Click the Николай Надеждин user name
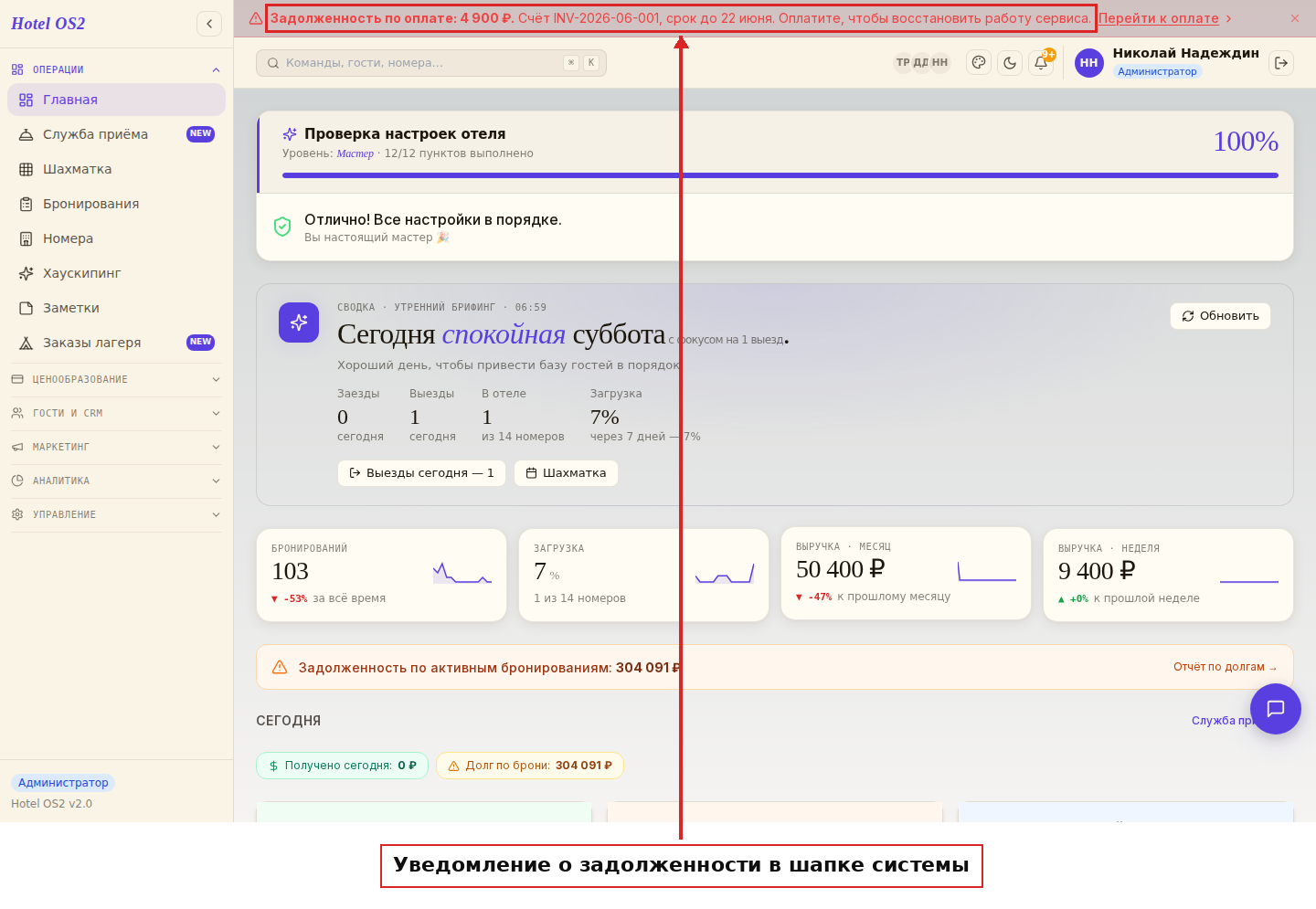 pyautogui.click(x=1186, y=53)
